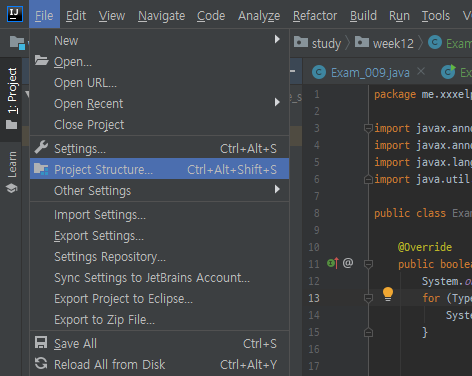Click the Learn graduation cap icon
The width and height of the screenshot is (472, 376).
tap(12, 189)
